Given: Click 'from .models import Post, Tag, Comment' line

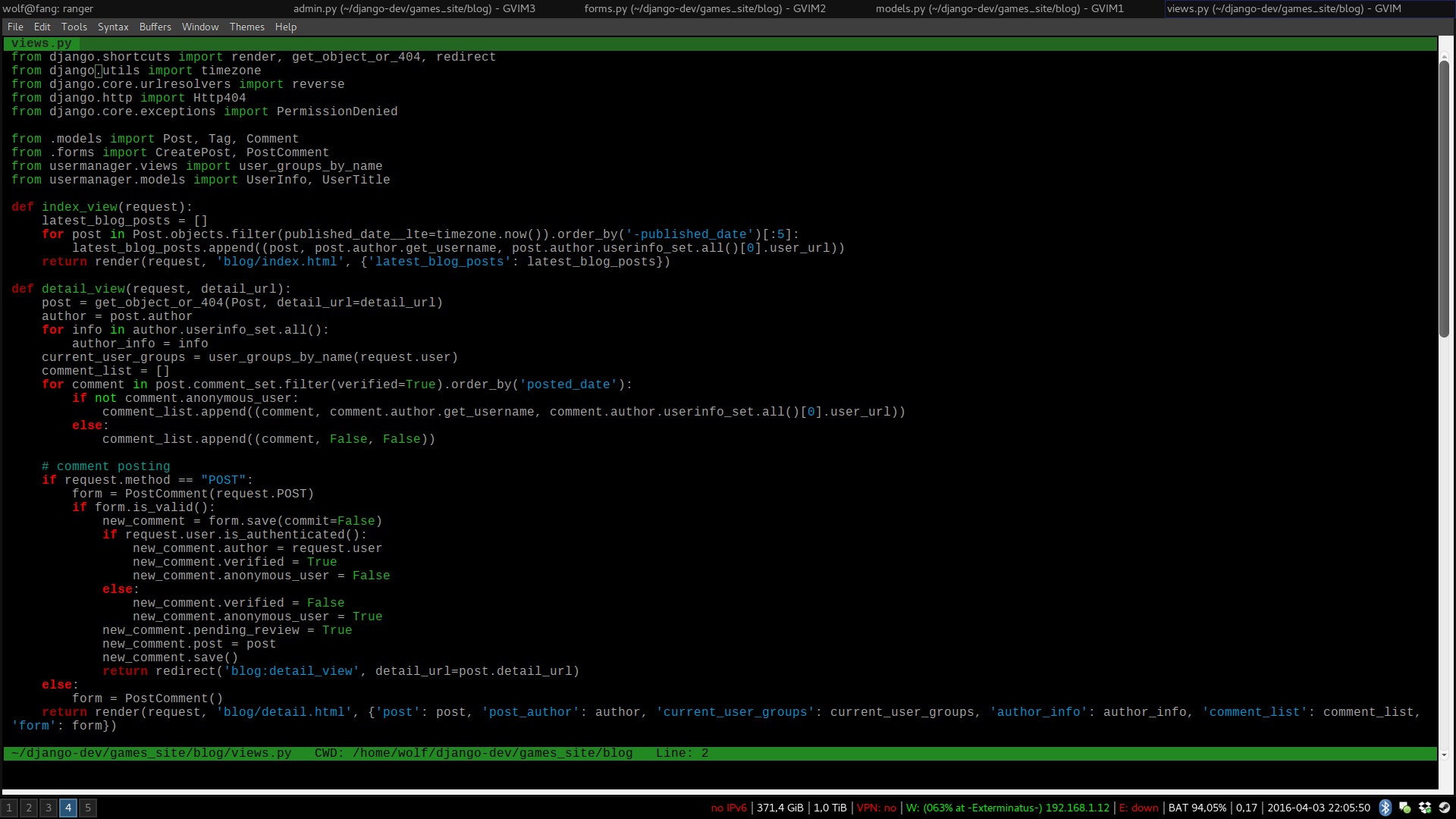Looking at the screenshot, I should [x=155, y=139].
